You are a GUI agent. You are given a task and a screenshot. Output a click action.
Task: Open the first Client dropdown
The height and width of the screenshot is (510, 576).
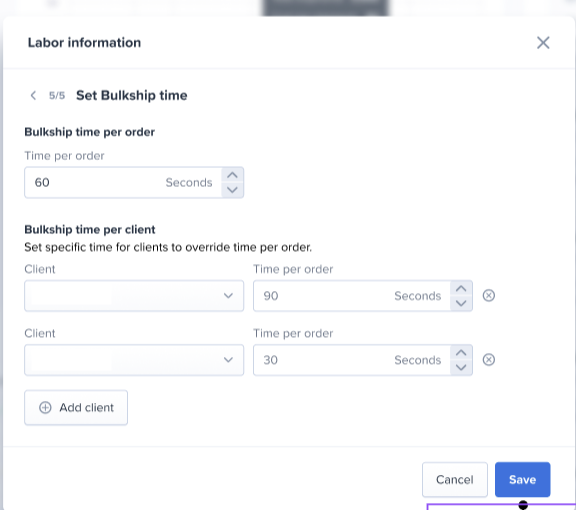click(x=134, y=296)
